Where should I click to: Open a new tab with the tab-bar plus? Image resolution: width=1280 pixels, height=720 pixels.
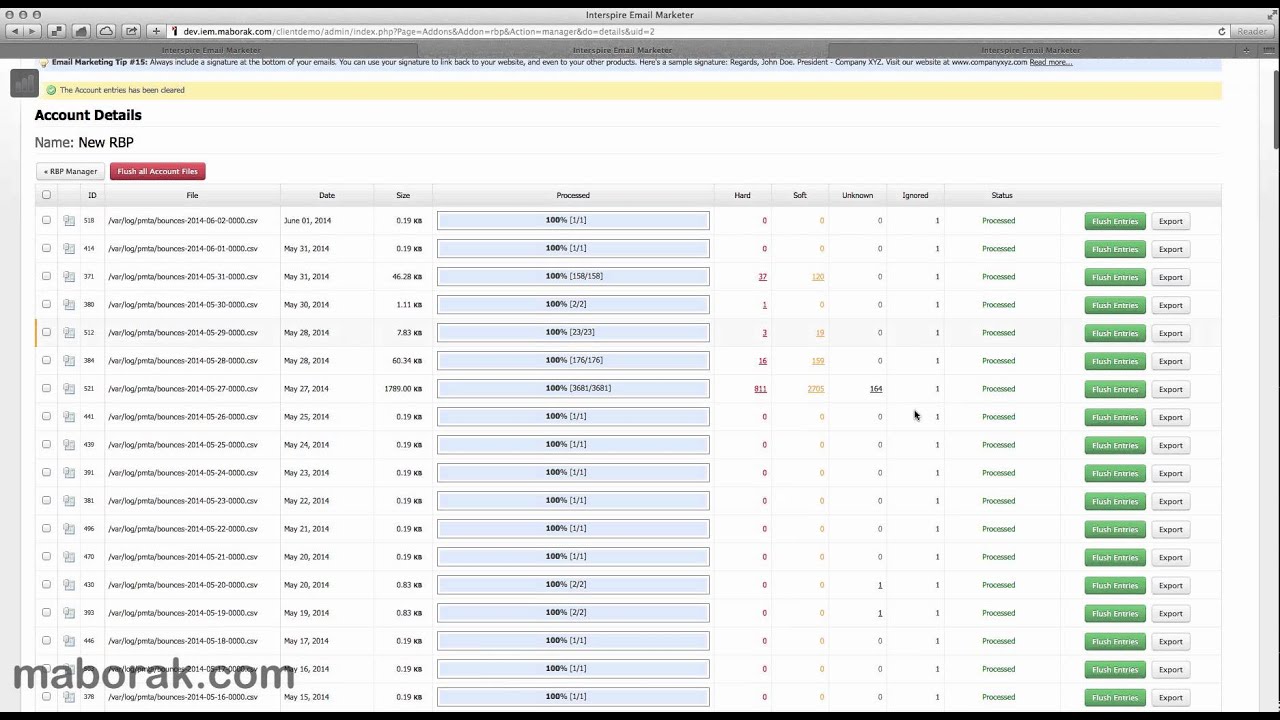(1246, 50)
